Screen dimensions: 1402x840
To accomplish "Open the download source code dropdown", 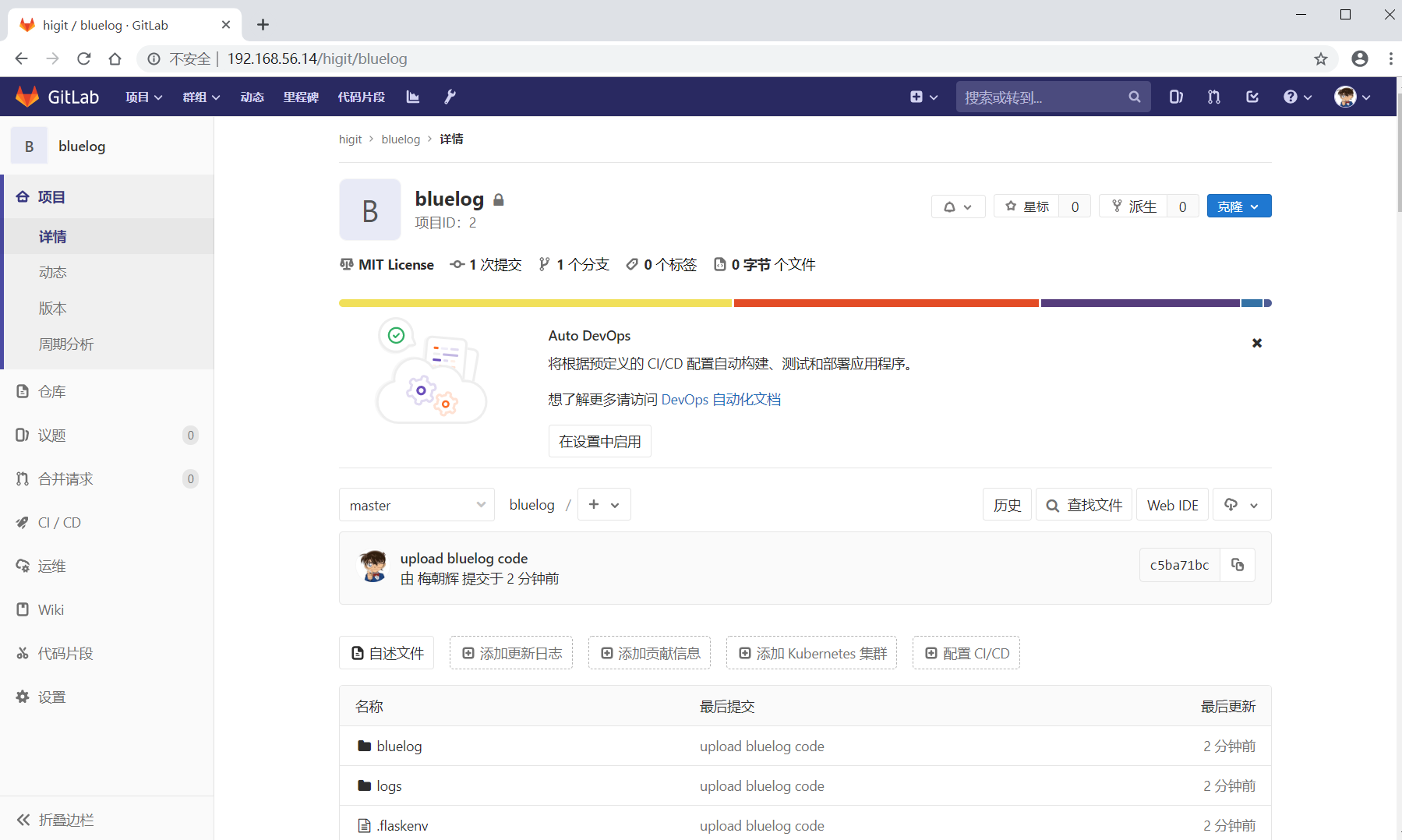I will click(1241, 505).
